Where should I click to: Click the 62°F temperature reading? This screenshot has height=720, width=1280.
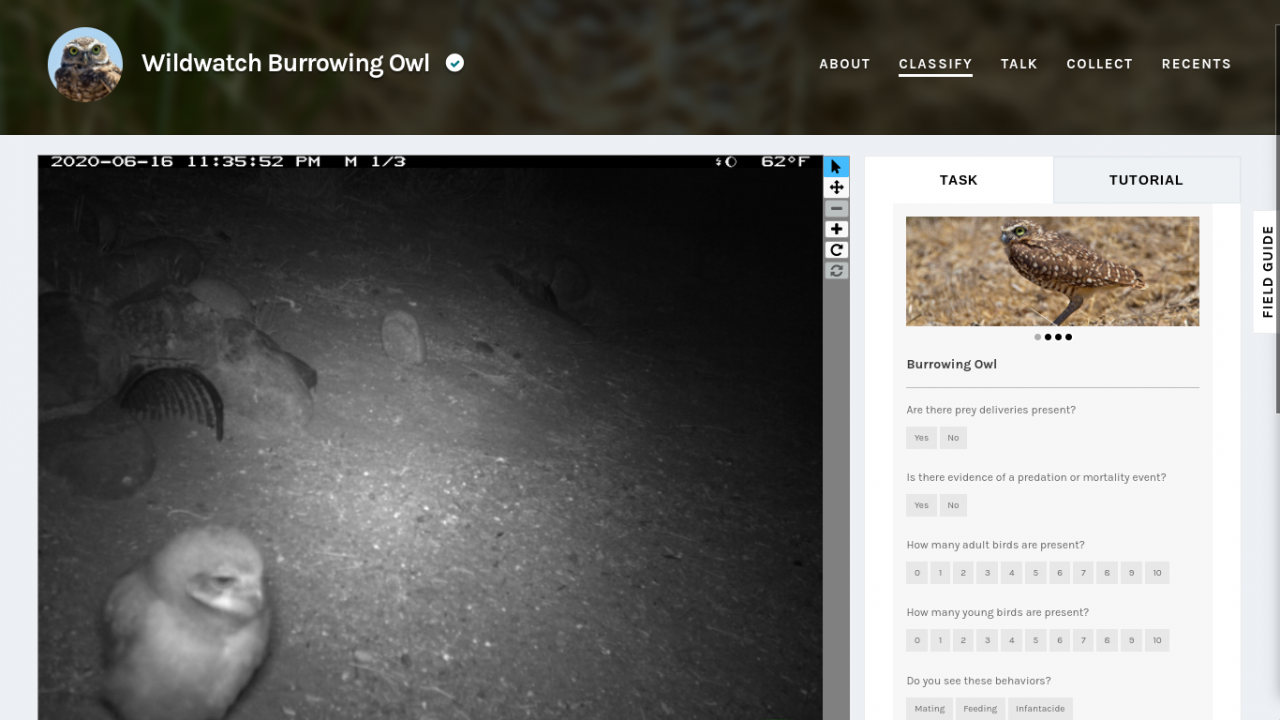click(785, 161)
